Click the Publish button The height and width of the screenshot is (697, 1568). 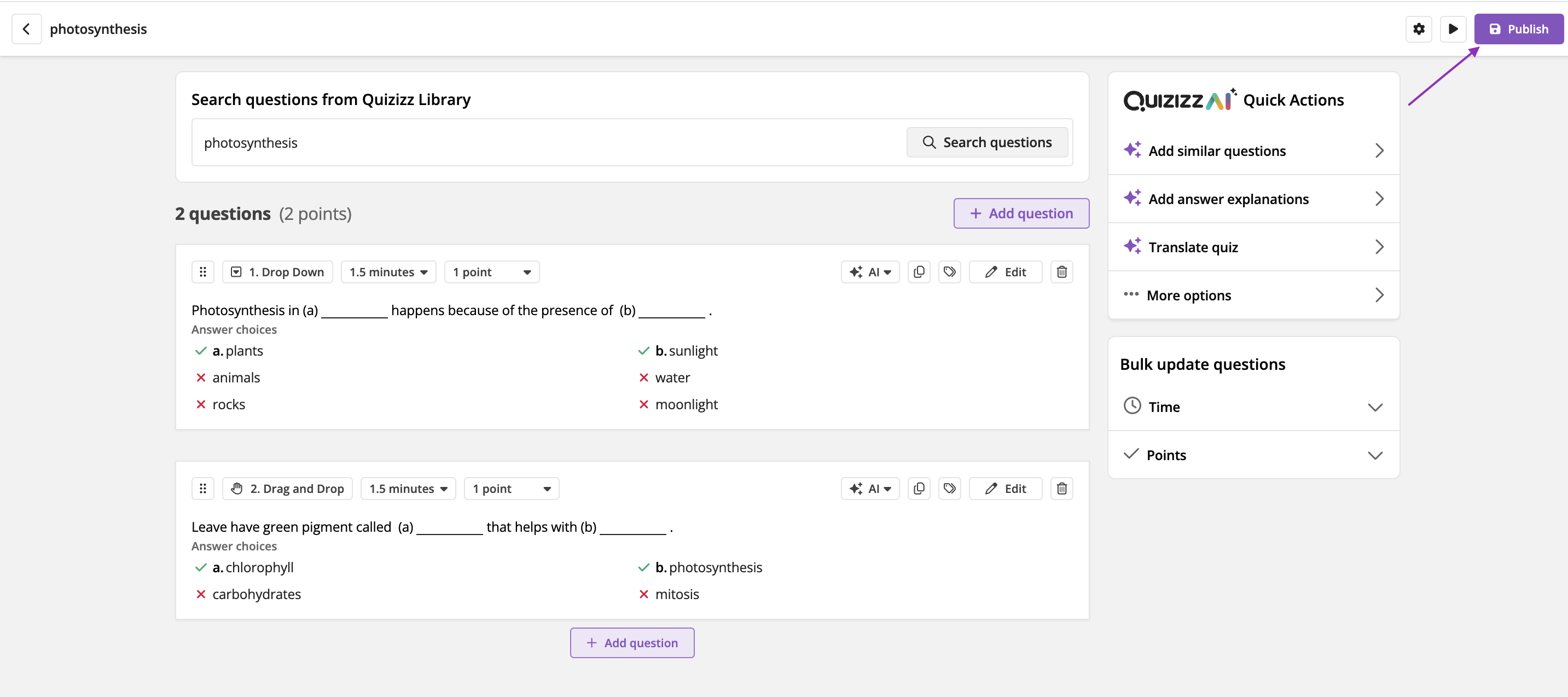tap(1518, 29)
